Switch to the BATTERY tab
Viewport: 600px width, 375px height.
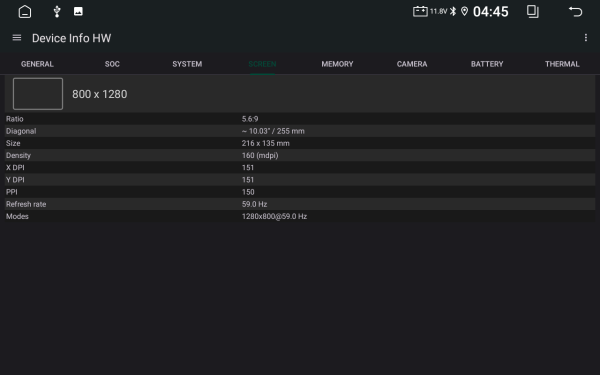pos(487,64)
